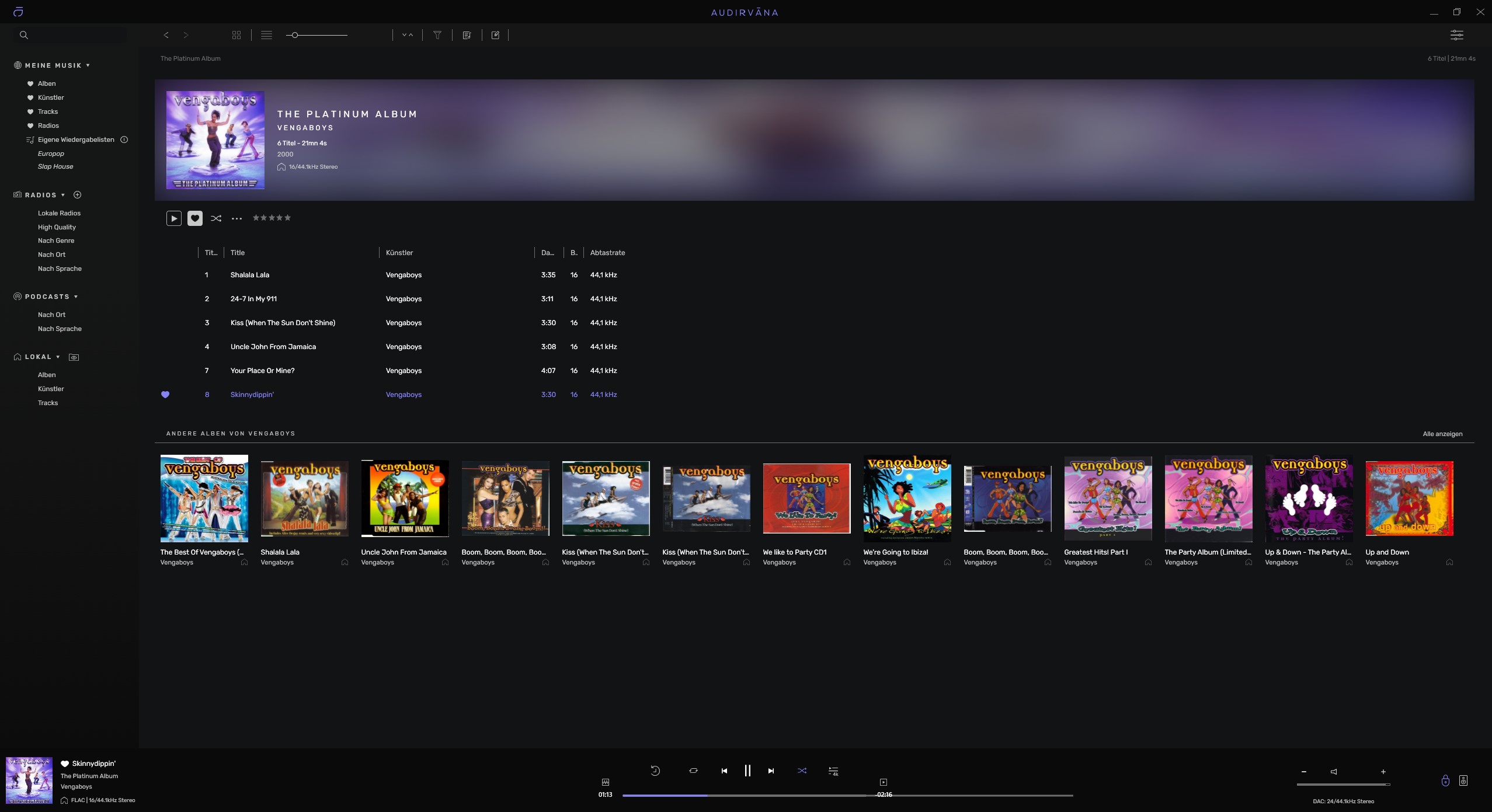
Task: Toggle repeat mode in player bar
Action: point(693,771)
